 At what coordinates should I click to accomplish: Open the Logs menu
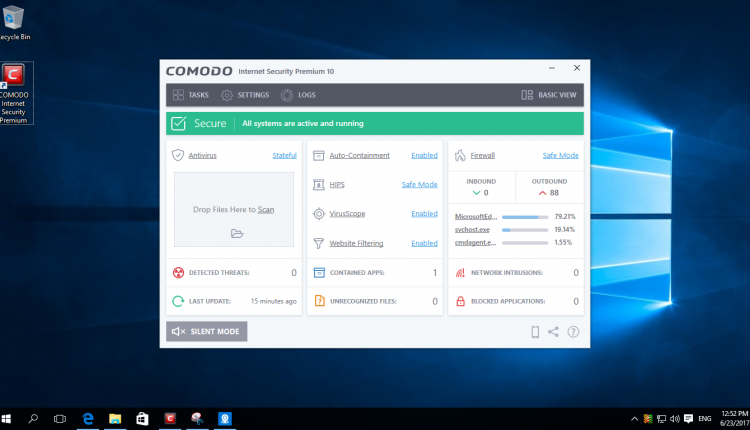click(298, 95)
